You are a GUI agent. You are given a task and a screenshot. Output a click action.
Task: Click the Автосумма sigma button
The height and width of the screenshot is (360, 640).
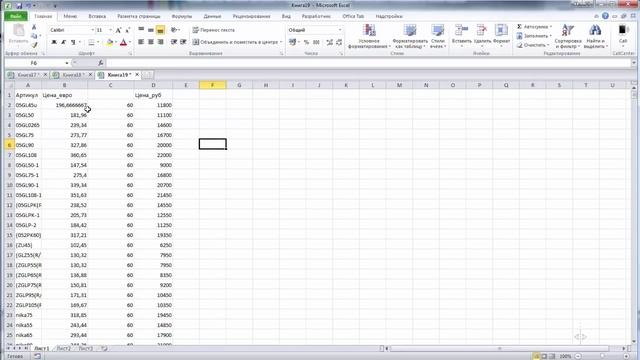(532, 27)
